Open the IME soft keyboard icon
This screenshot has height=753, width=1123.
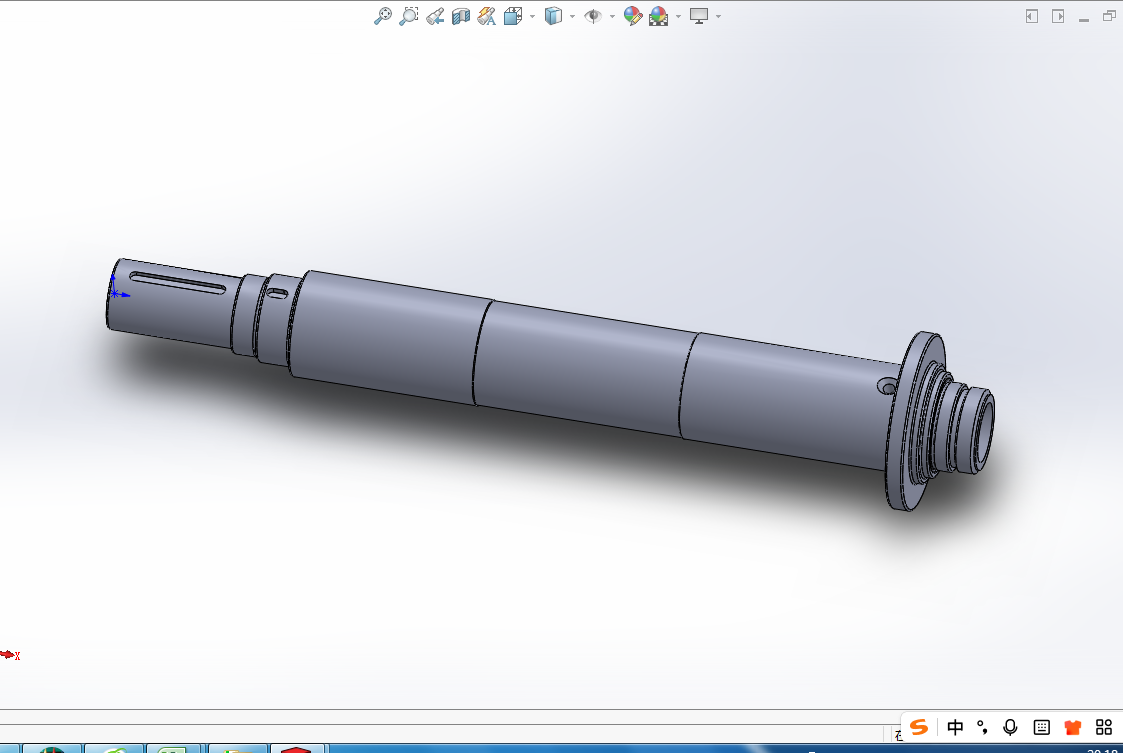[1041, 727]
